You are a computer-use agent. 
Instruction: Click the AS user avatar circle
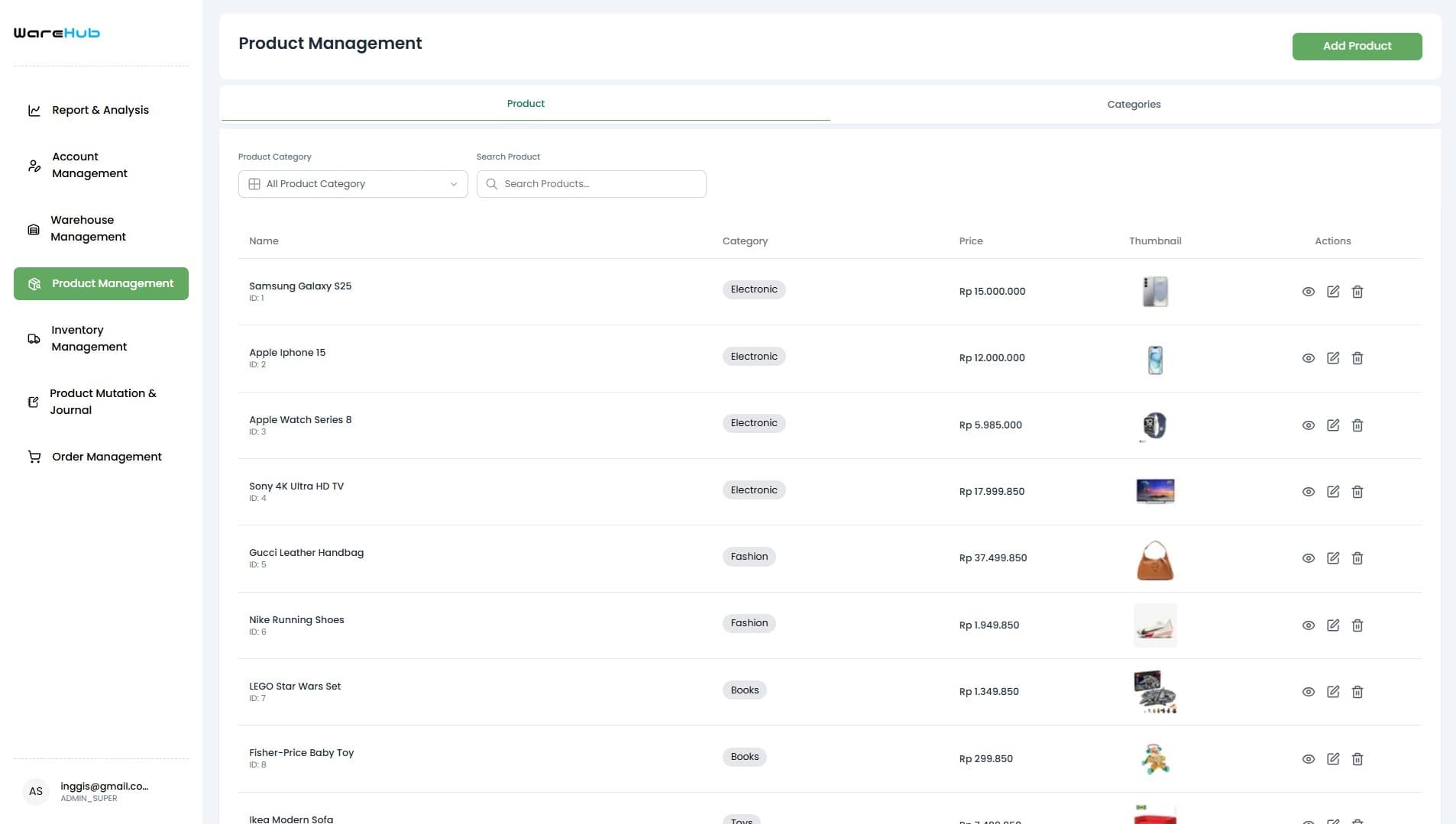click(x=35, y=791)
